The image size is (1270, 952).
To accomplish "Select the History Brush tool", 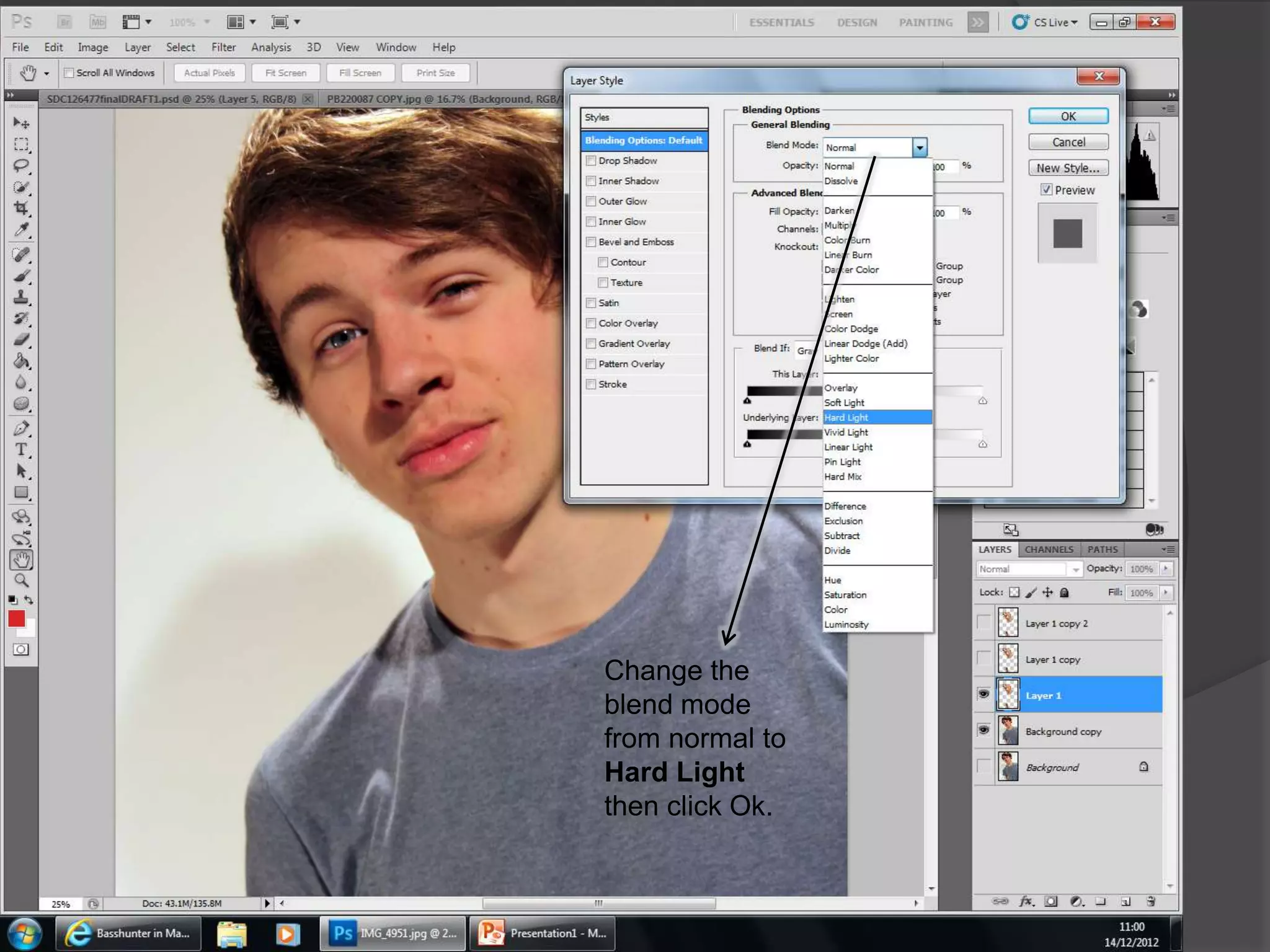I will [x=21, y=319].
